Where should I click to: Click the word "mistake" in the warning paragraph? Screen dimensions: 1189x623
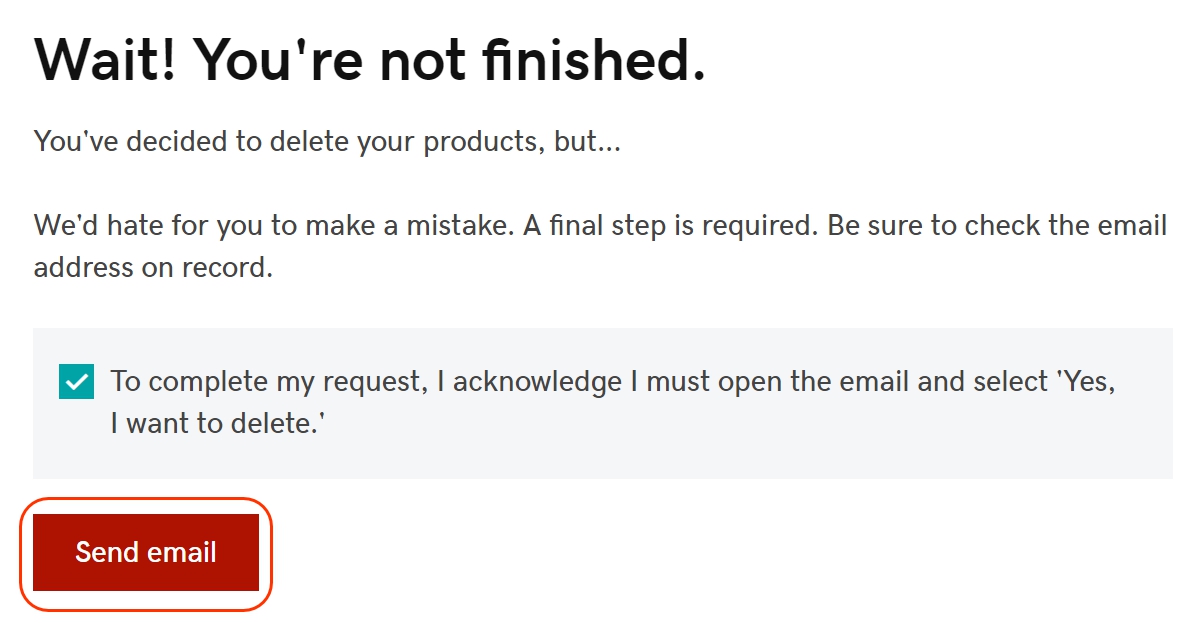pyautogui.click(x=456, y=225)
